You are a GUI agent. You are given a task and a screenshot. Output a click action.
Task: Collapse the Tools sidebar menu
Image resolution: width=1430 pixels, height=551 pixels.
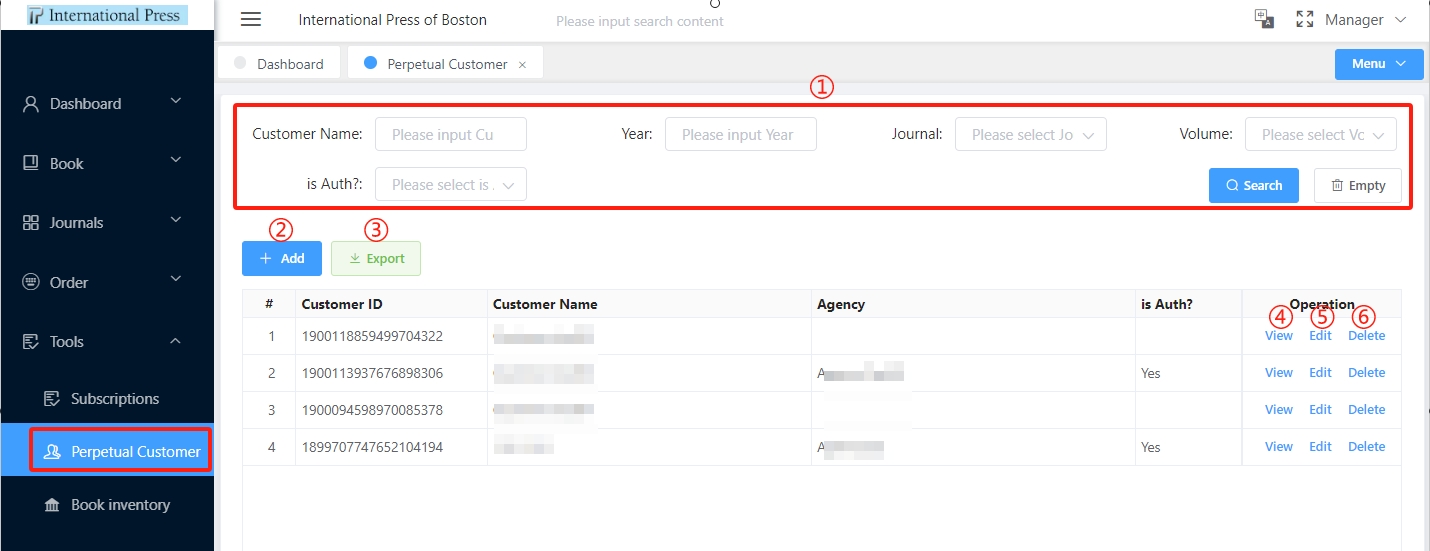tap(176, 341)
